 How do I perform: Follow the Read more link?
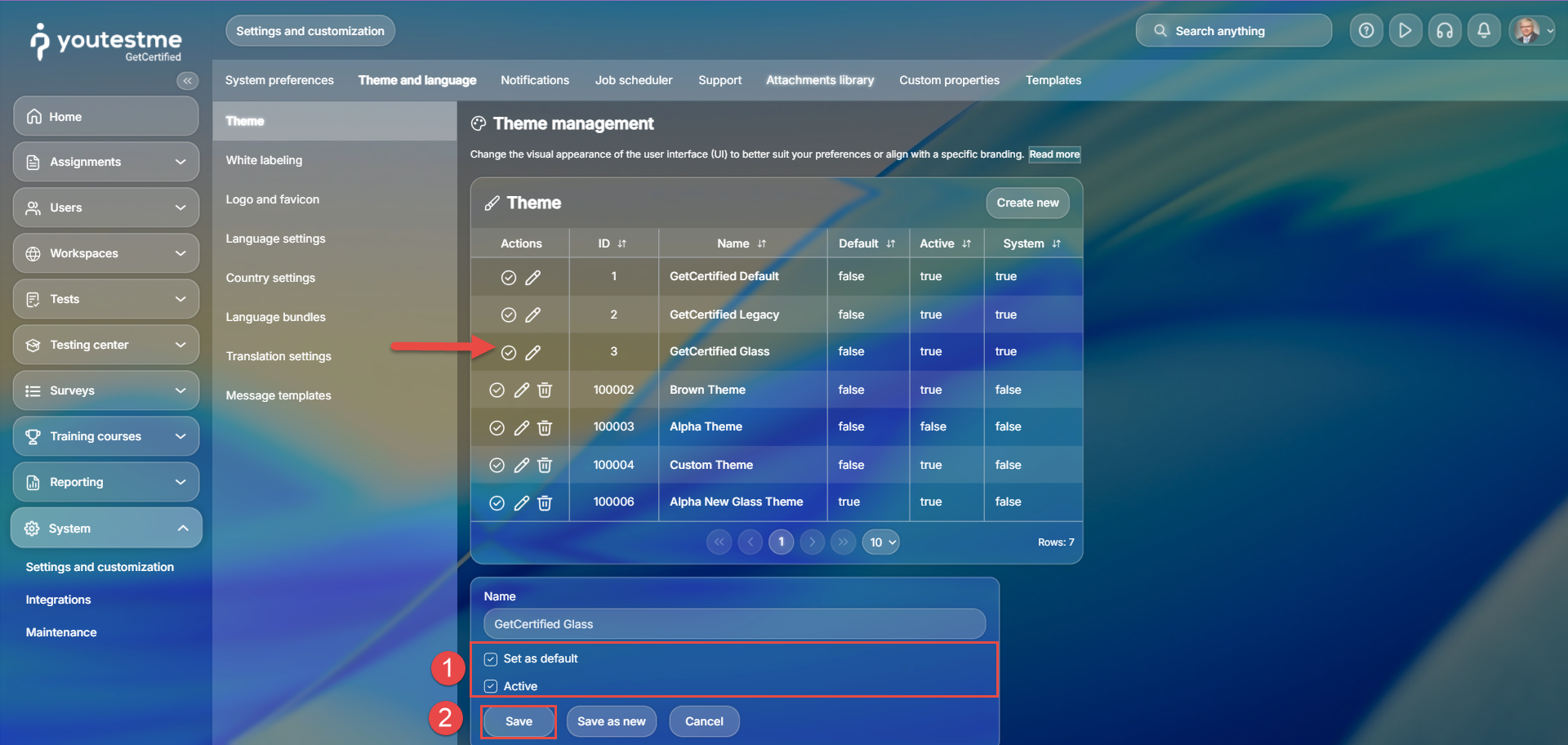(x=1053, y=154)
